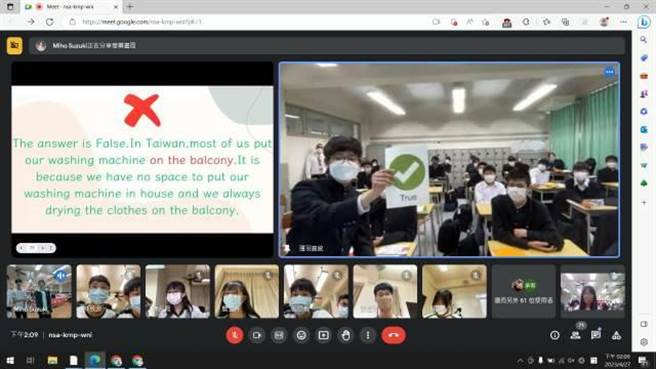Show hidden system tray icons

click(520, 360)
